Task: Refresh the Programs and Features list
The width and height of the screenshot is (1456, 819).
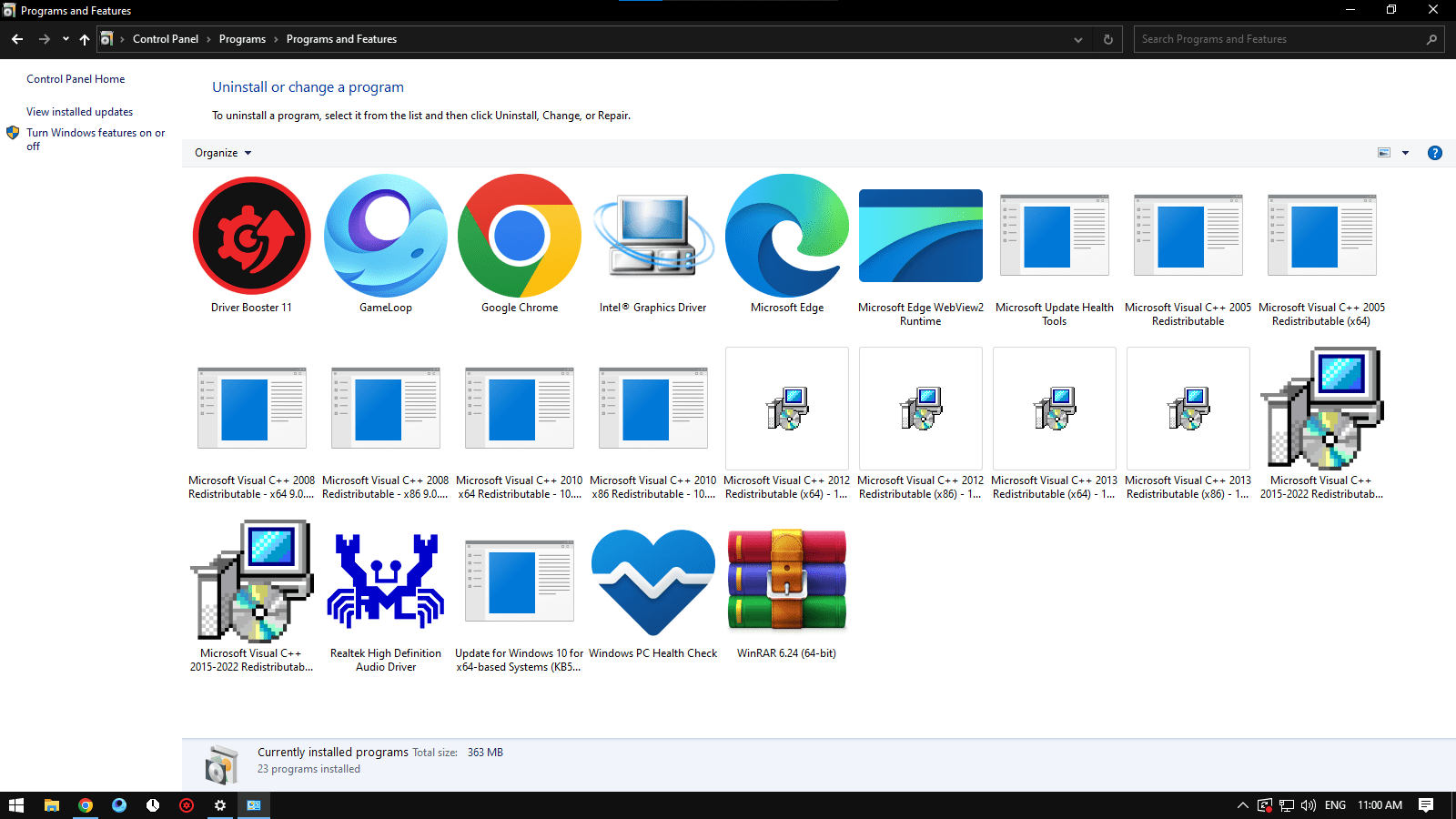Action: tap(1107, 39)
